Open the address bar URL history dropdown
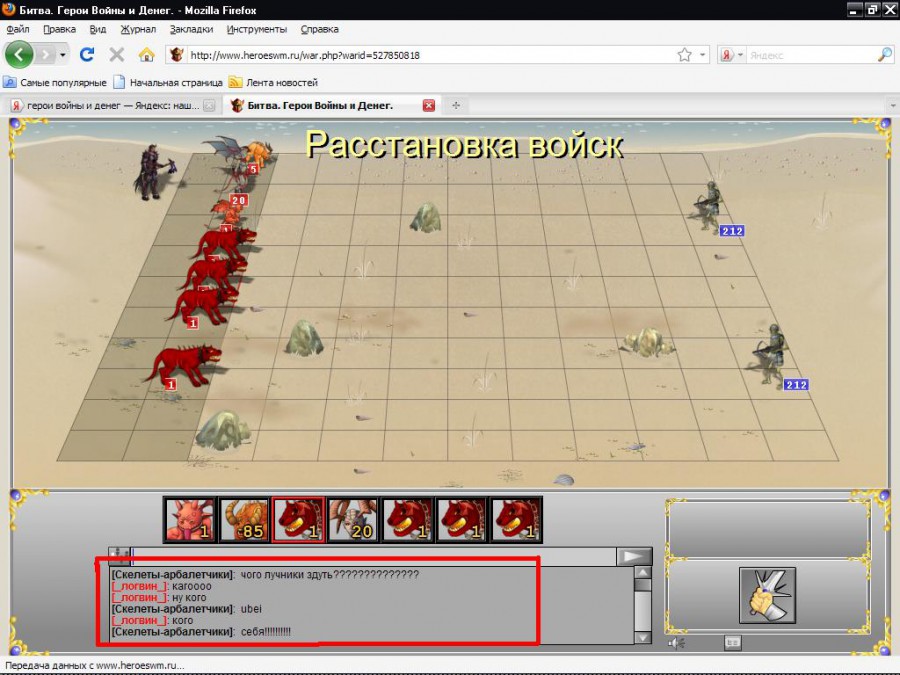 pos(702,55)
